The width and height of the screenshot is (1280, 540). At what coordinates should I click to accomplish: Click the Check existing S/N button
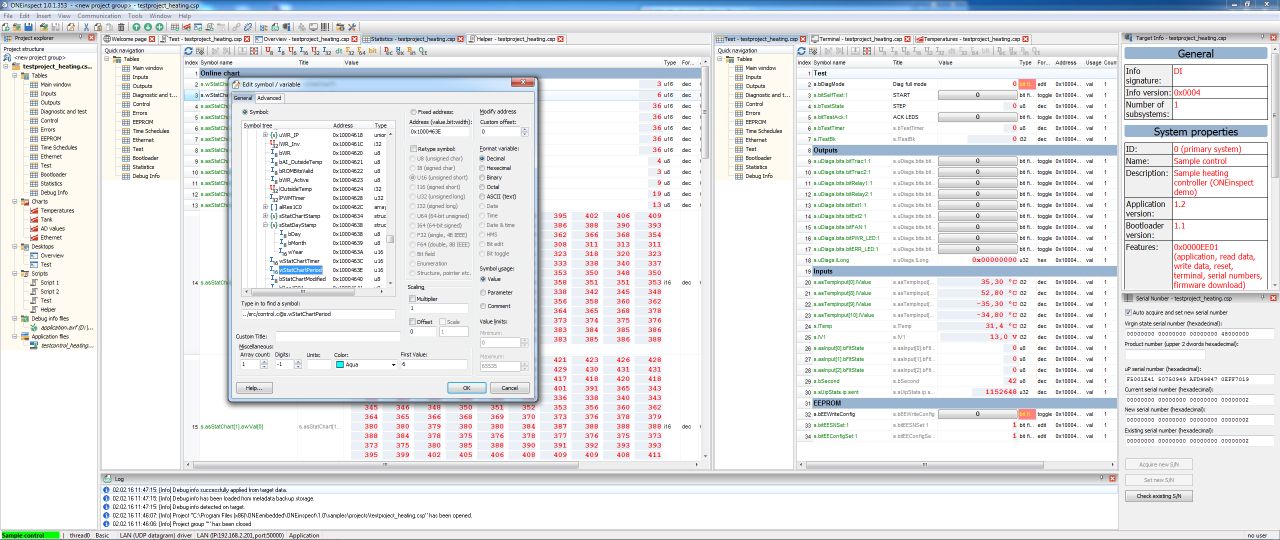pos(1159,496)
